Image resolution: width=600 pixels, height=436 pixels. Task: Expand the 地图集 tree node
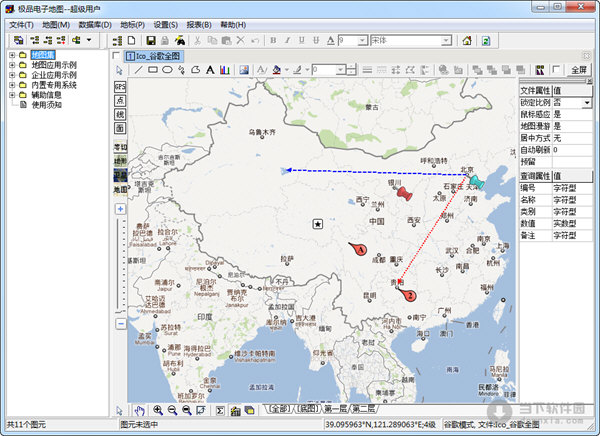[12, 55]
